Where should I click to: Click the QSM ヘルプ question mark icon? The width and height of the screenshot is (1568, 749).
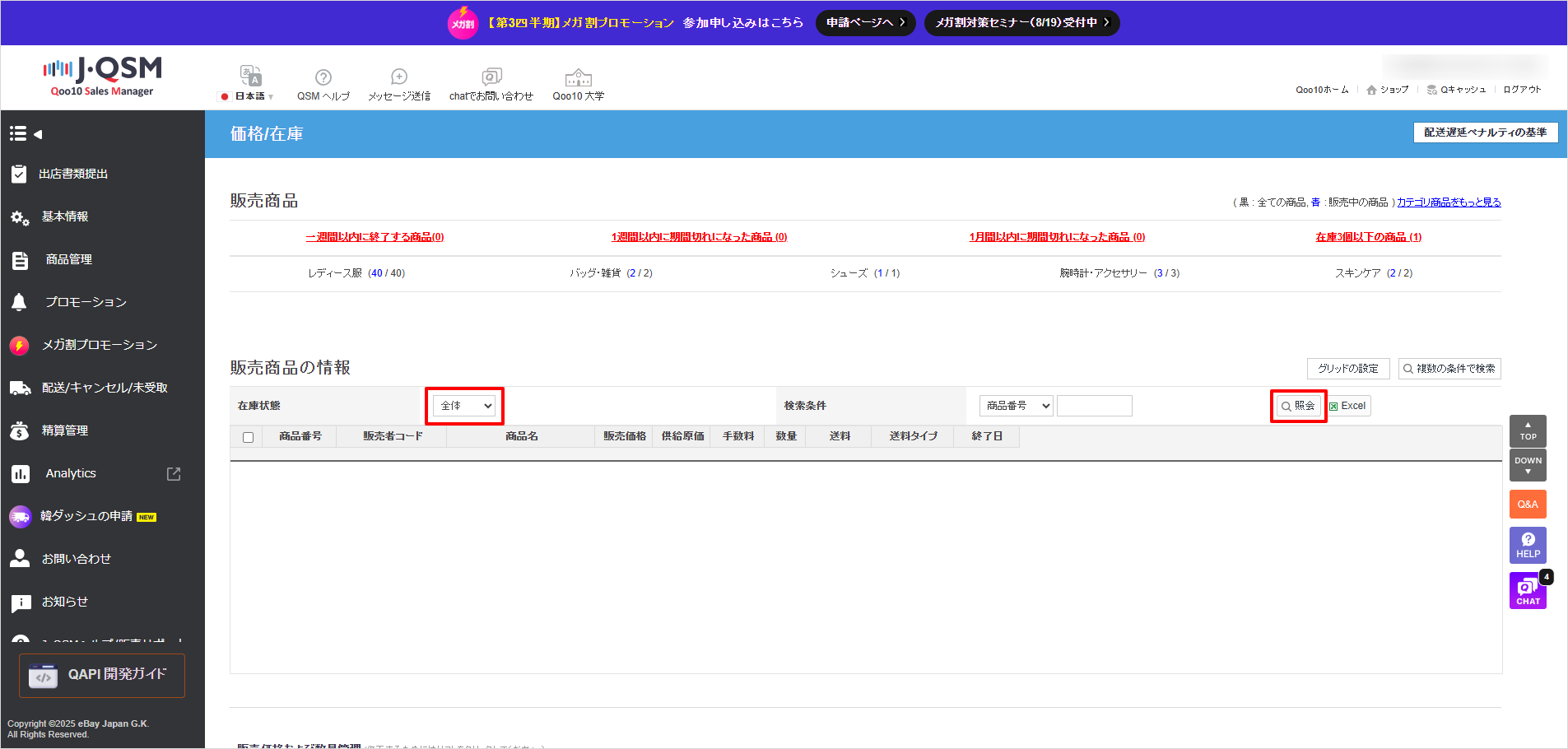[323, 77]
